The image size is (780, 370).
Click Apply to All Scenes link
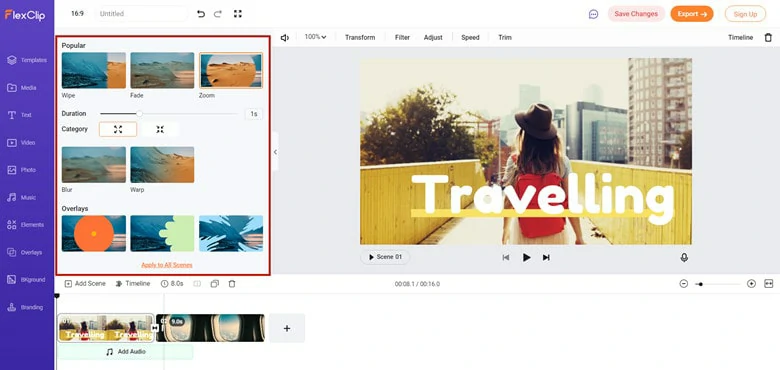point(167,265)
